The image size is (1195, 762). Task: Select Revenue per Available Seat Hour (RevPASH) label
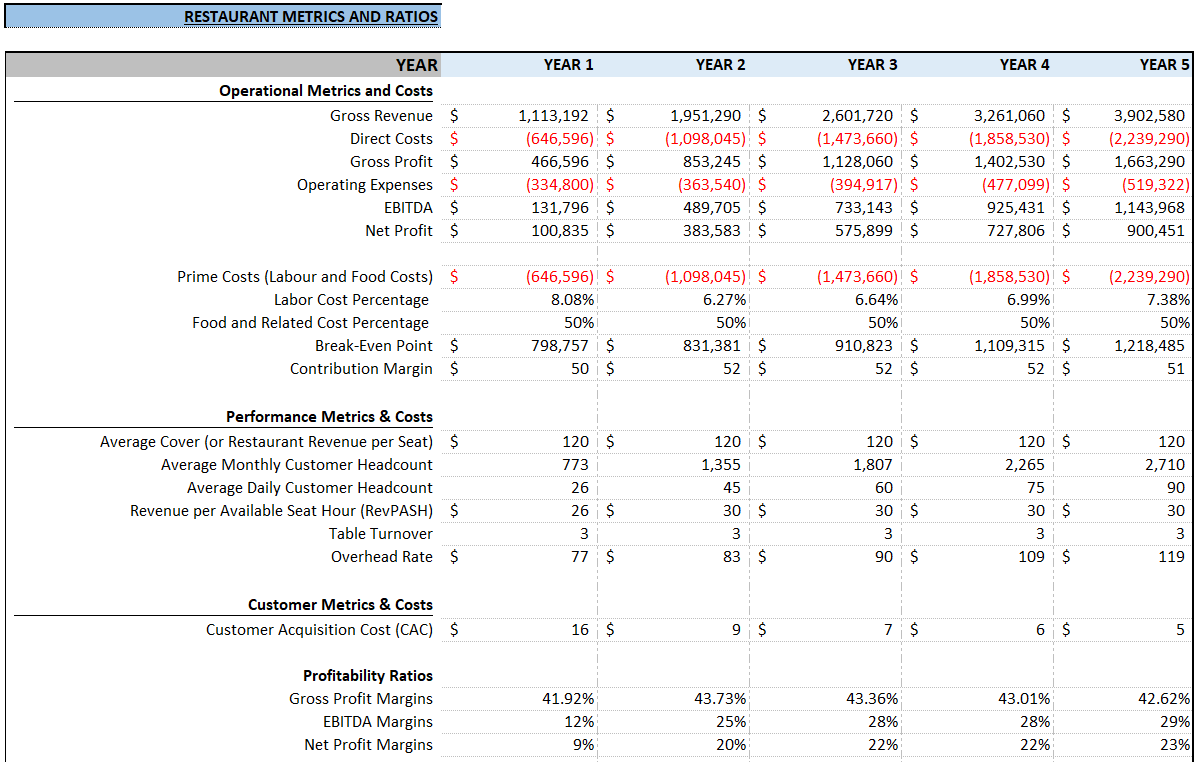point(280,511)
